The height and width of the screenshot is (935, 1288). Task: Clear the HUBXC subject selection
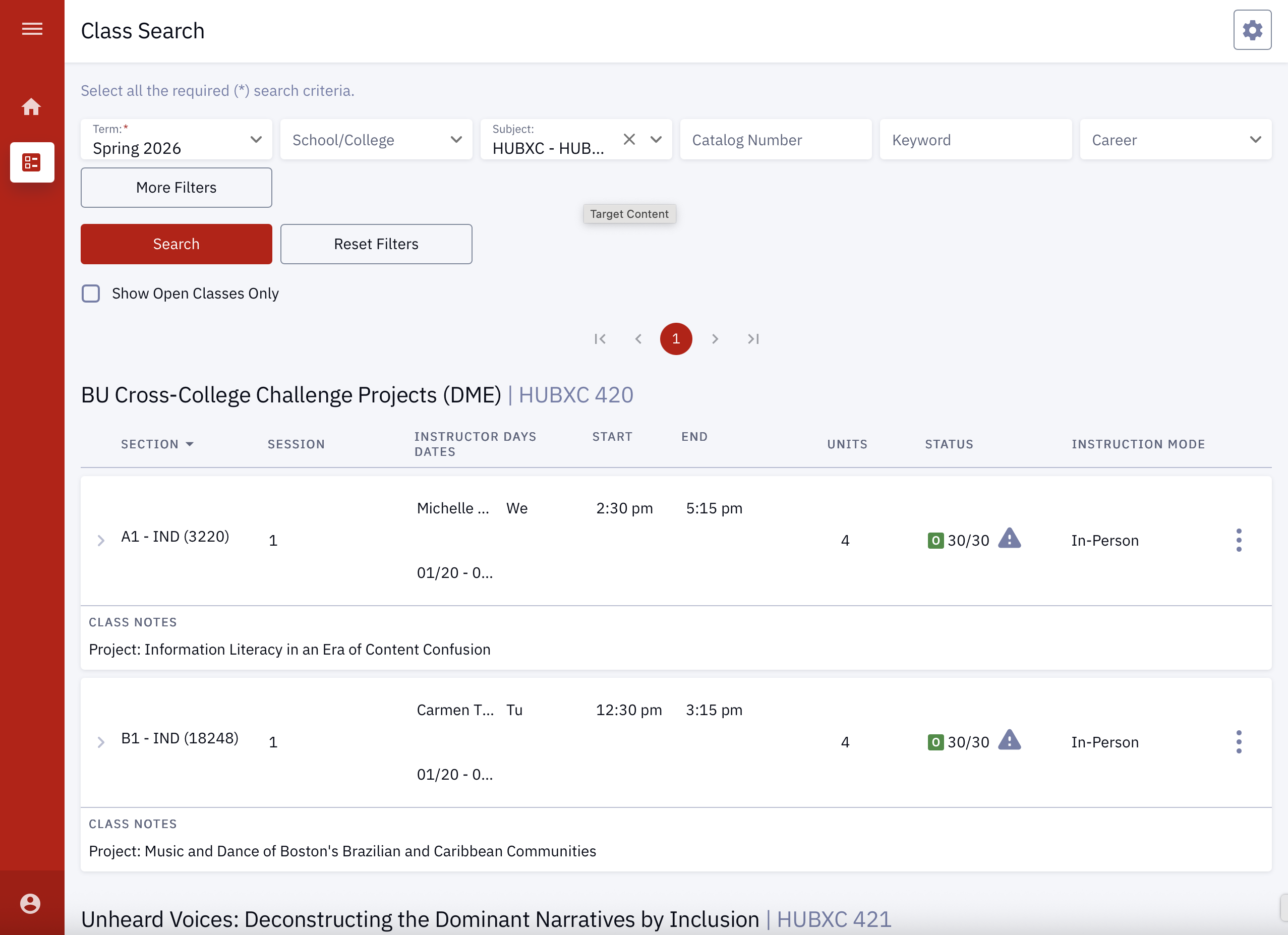coord(629,139)
